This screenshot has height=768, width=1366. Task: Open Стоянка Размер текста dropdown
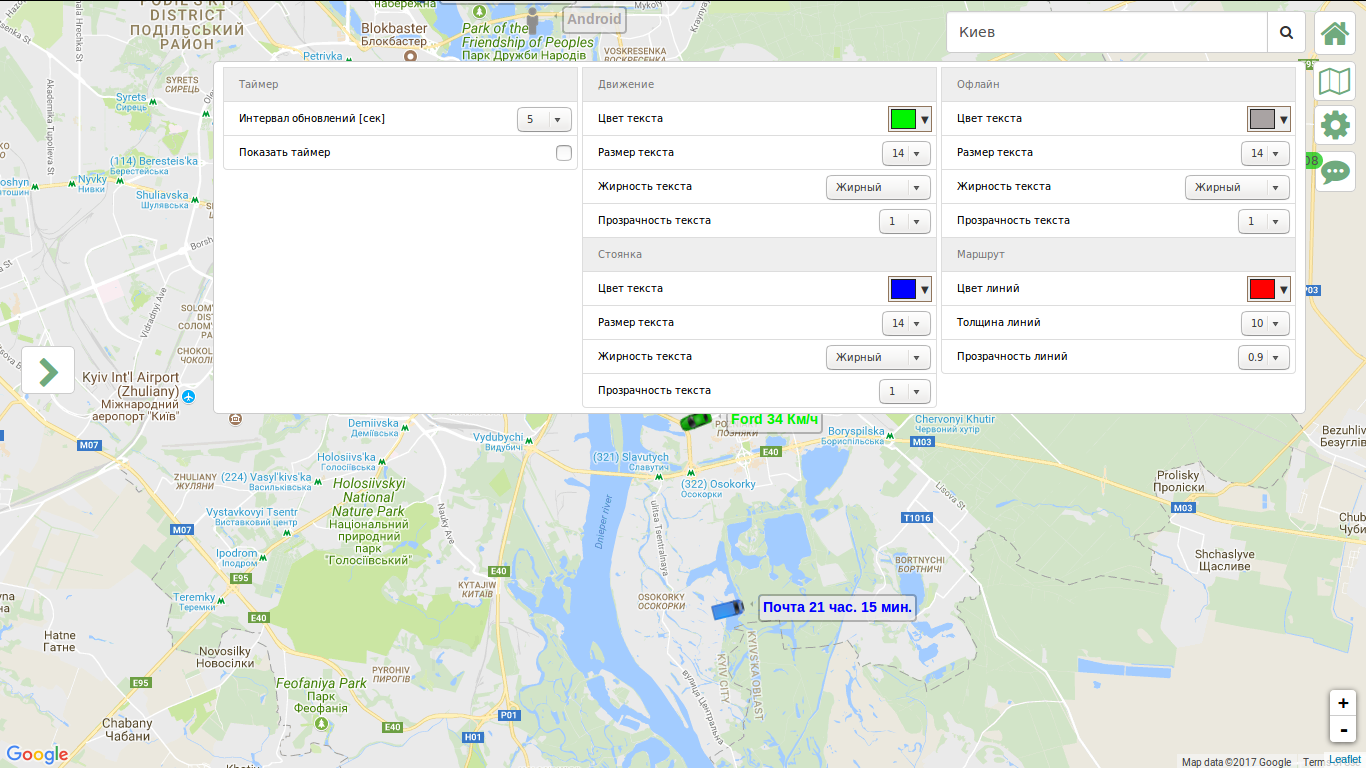pos(906,323)
